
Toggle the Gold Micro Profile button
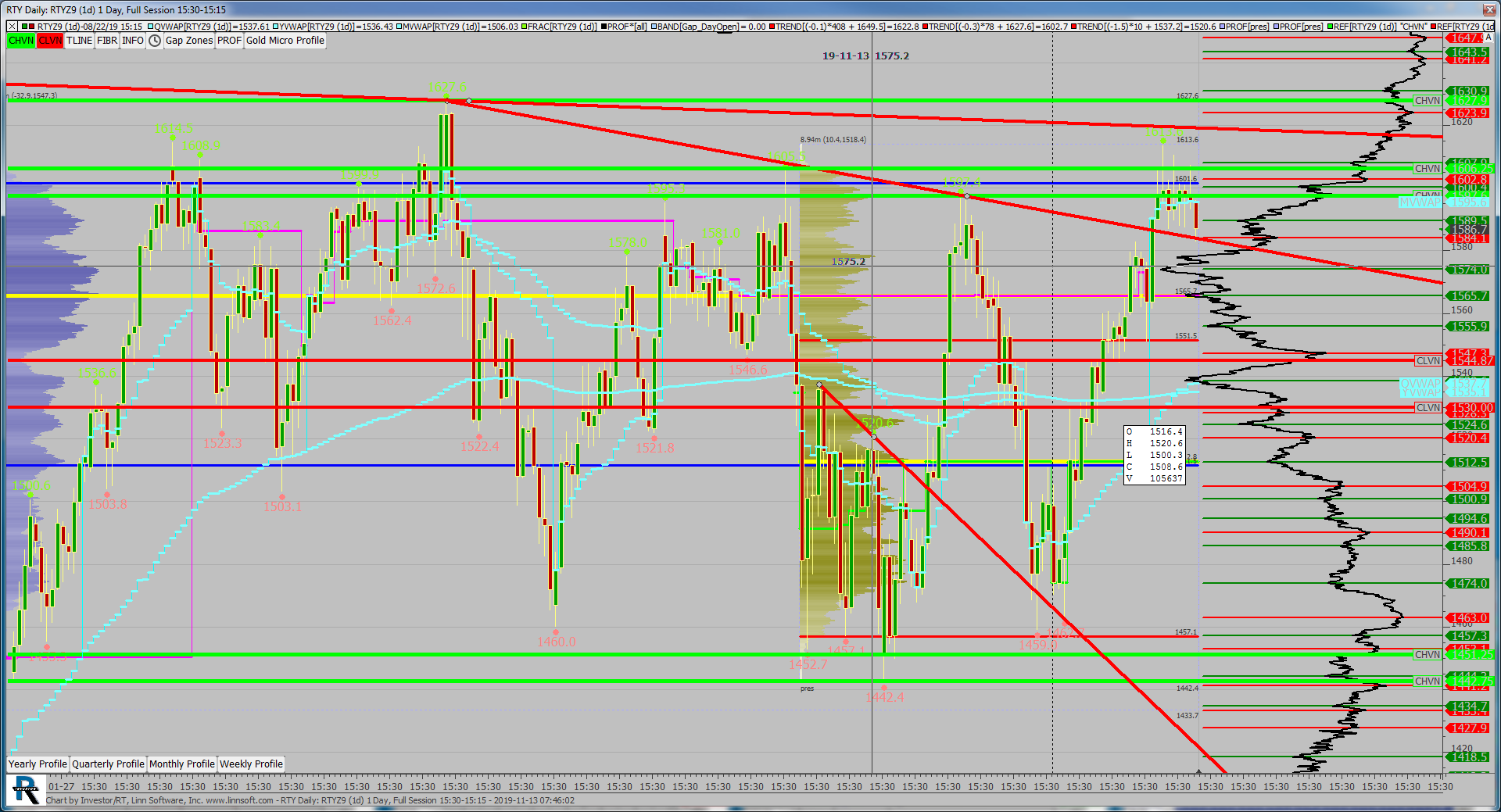coord(285,41)
